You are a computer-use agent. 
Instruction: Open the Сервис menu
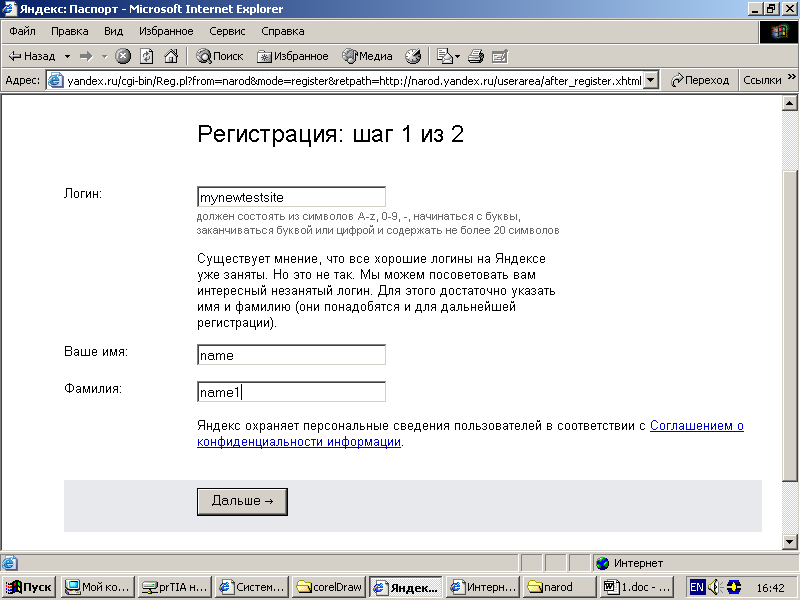tap(227, 31)
